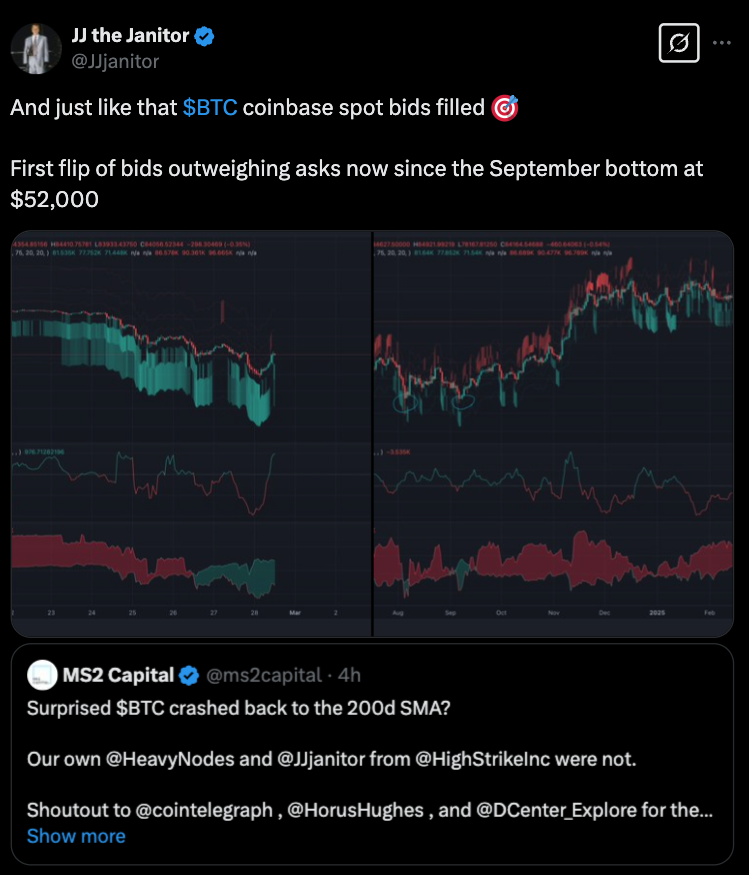Click the Grok icon on the tweet
The width and height of the screenshot is (749, 875).
pyautogui.click(x=678, y=44)
